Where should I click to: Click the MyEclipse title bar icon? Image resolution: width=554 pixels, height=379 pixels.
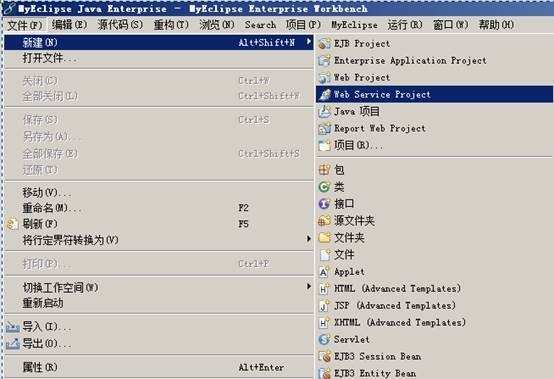9,8
